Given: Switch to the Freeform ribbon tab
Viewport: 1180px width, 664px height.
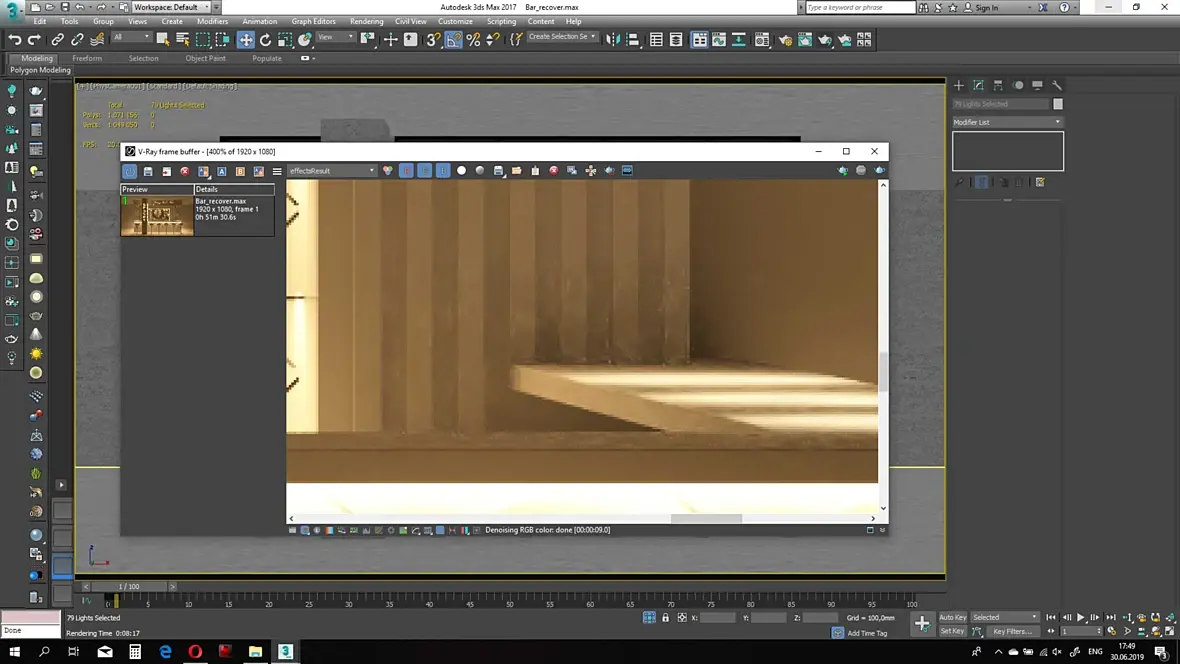Looking at the screenshot, I should click(x=87, y=58).
